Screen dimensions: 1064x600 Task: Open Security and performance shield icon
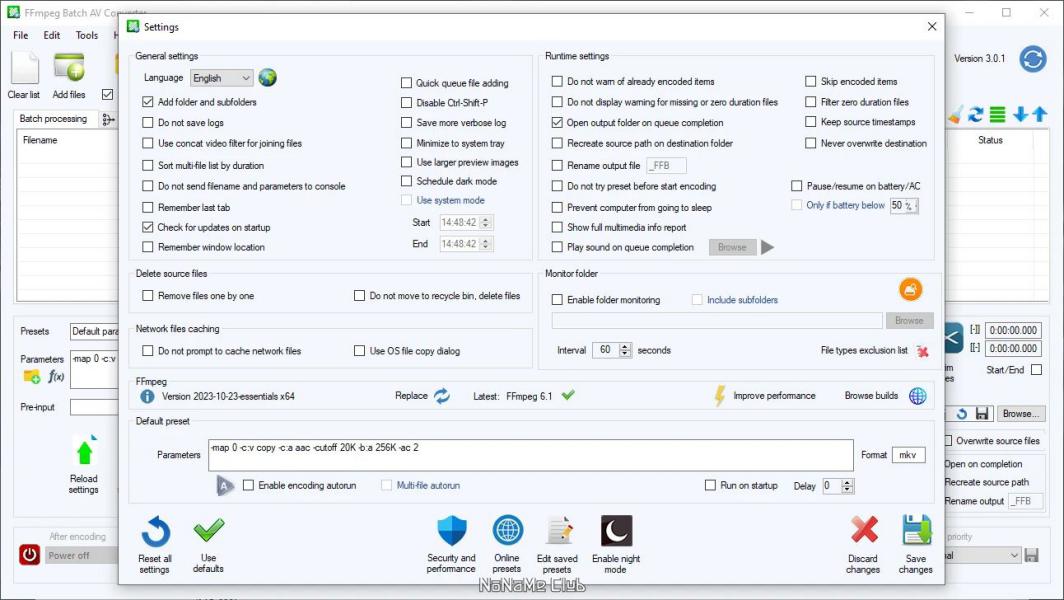pos(452,530)
